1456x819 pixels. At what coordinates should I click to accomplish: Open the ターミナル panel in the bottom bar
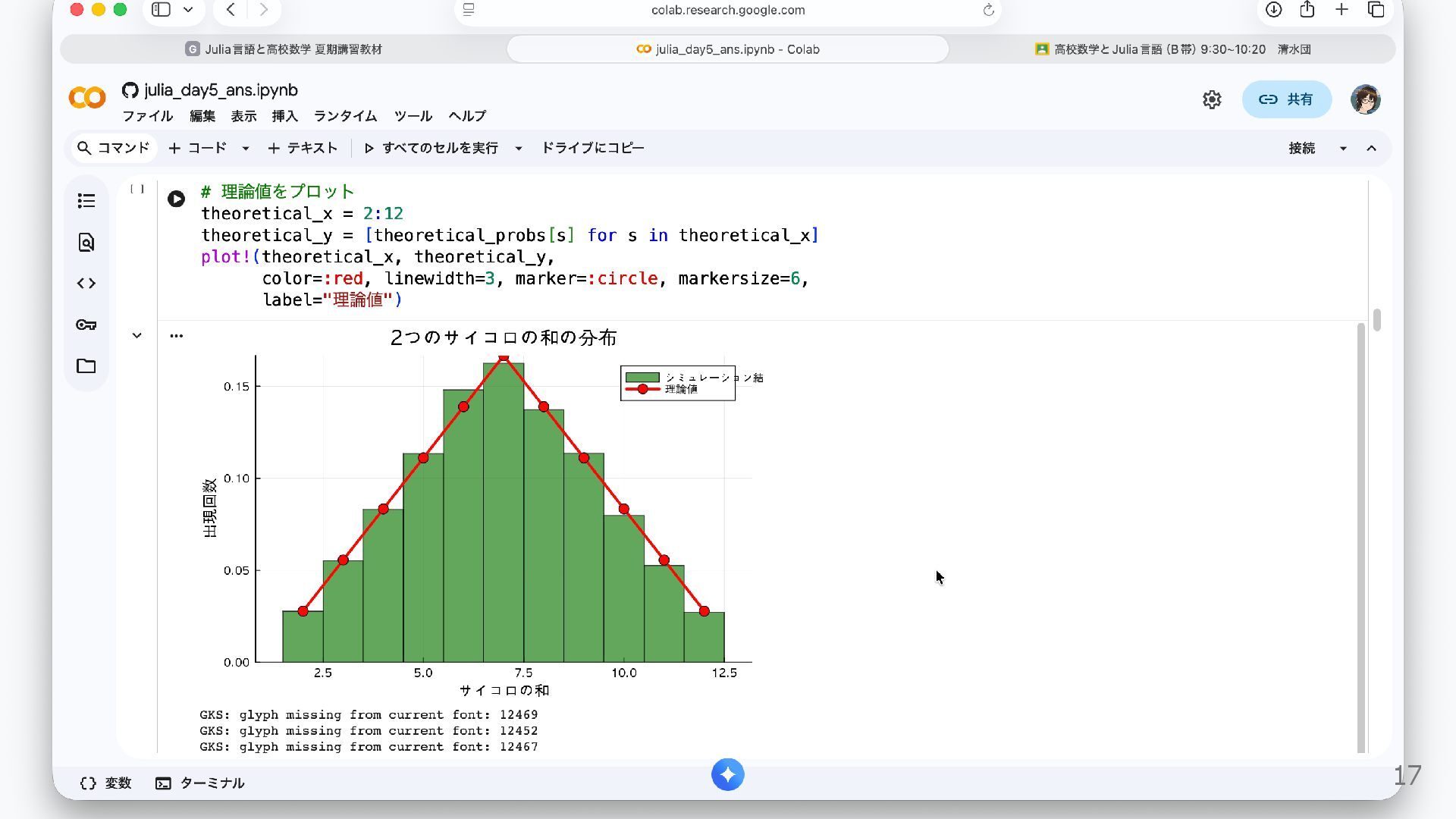pos(200,783)
